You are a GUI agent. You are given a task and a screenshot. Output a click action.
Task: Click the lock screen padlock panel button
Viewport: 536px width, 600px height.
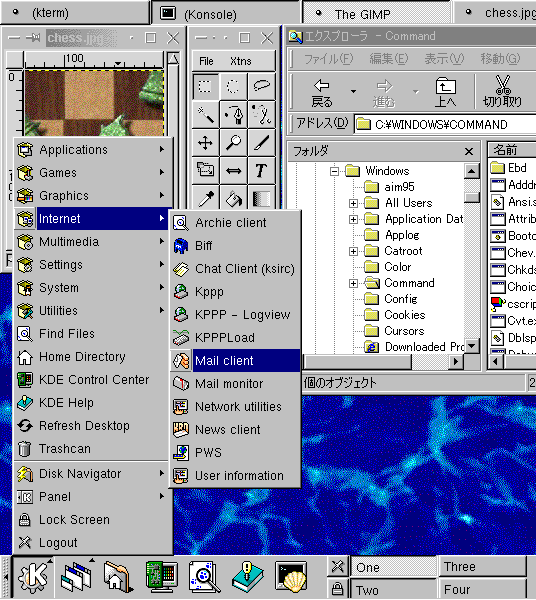(x=337, y=589)
